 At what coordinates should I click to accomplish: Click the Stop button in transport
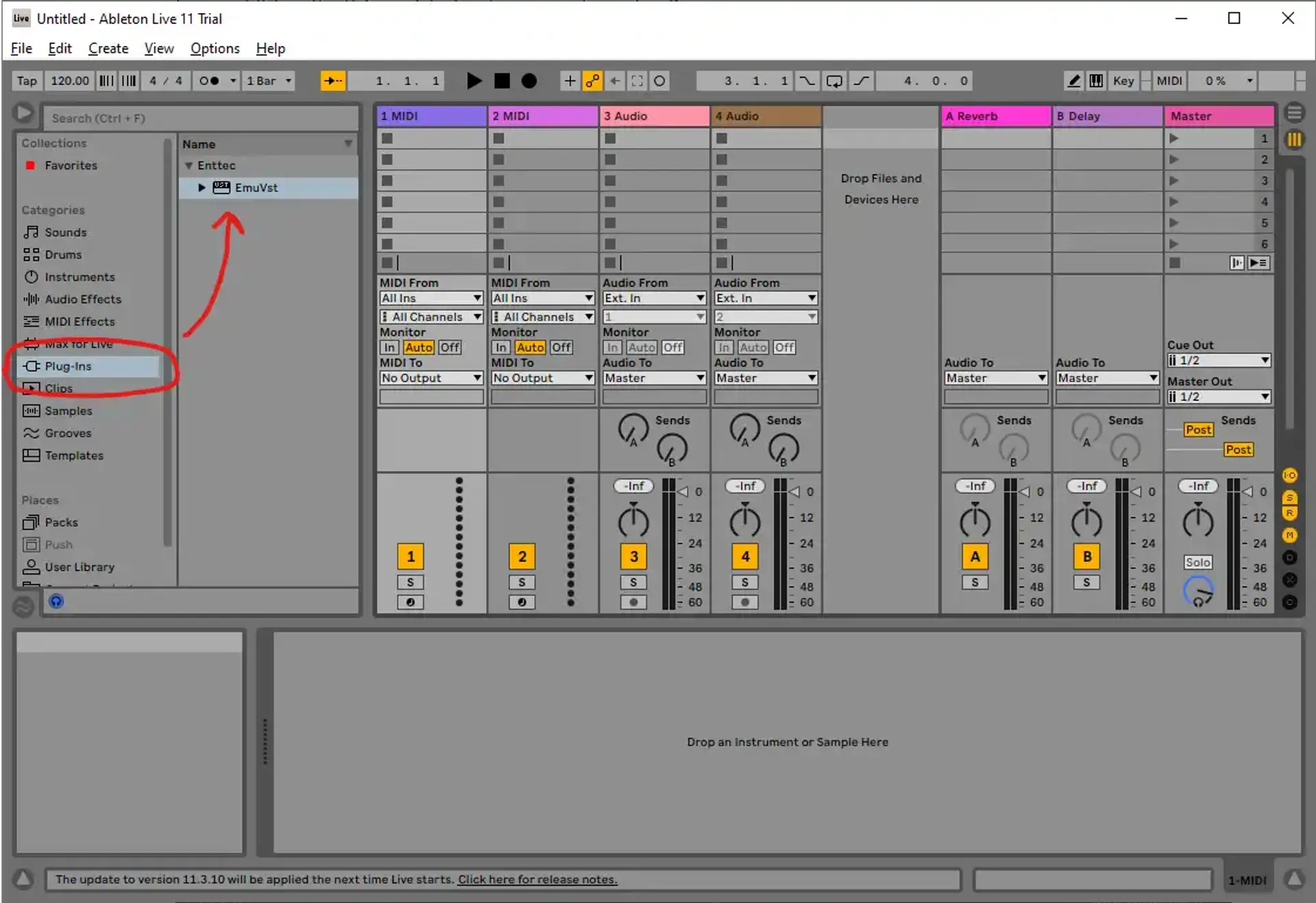point(502,81)
